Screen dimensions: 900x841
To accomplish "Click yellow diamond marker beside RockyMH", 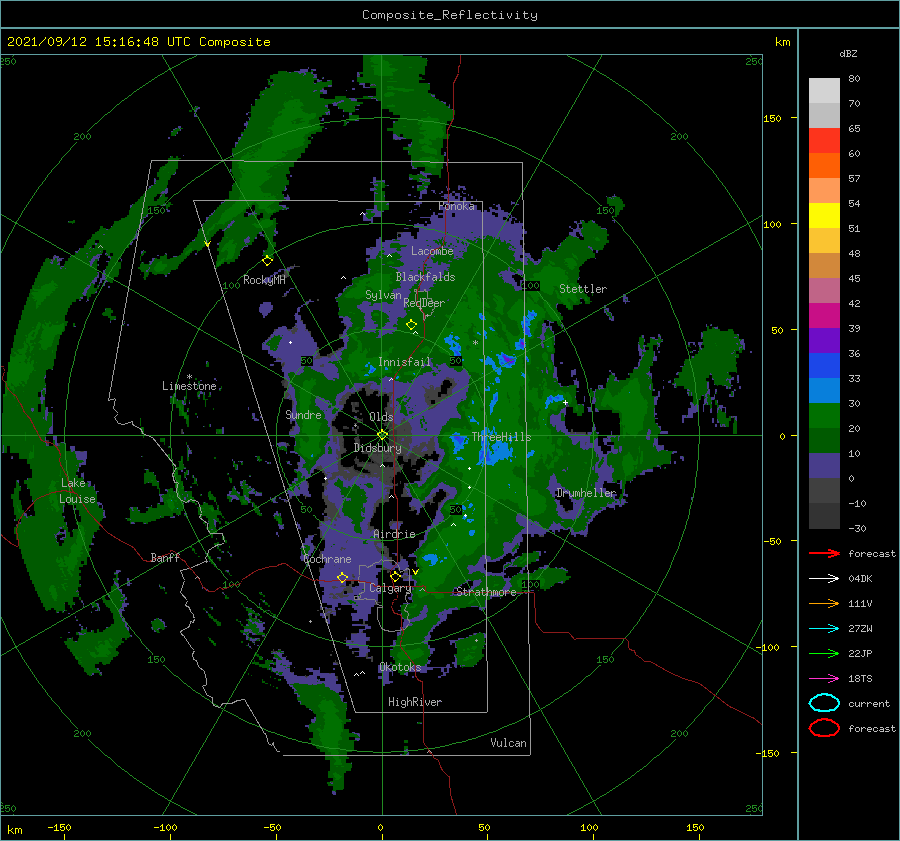I will pos(267,261).
